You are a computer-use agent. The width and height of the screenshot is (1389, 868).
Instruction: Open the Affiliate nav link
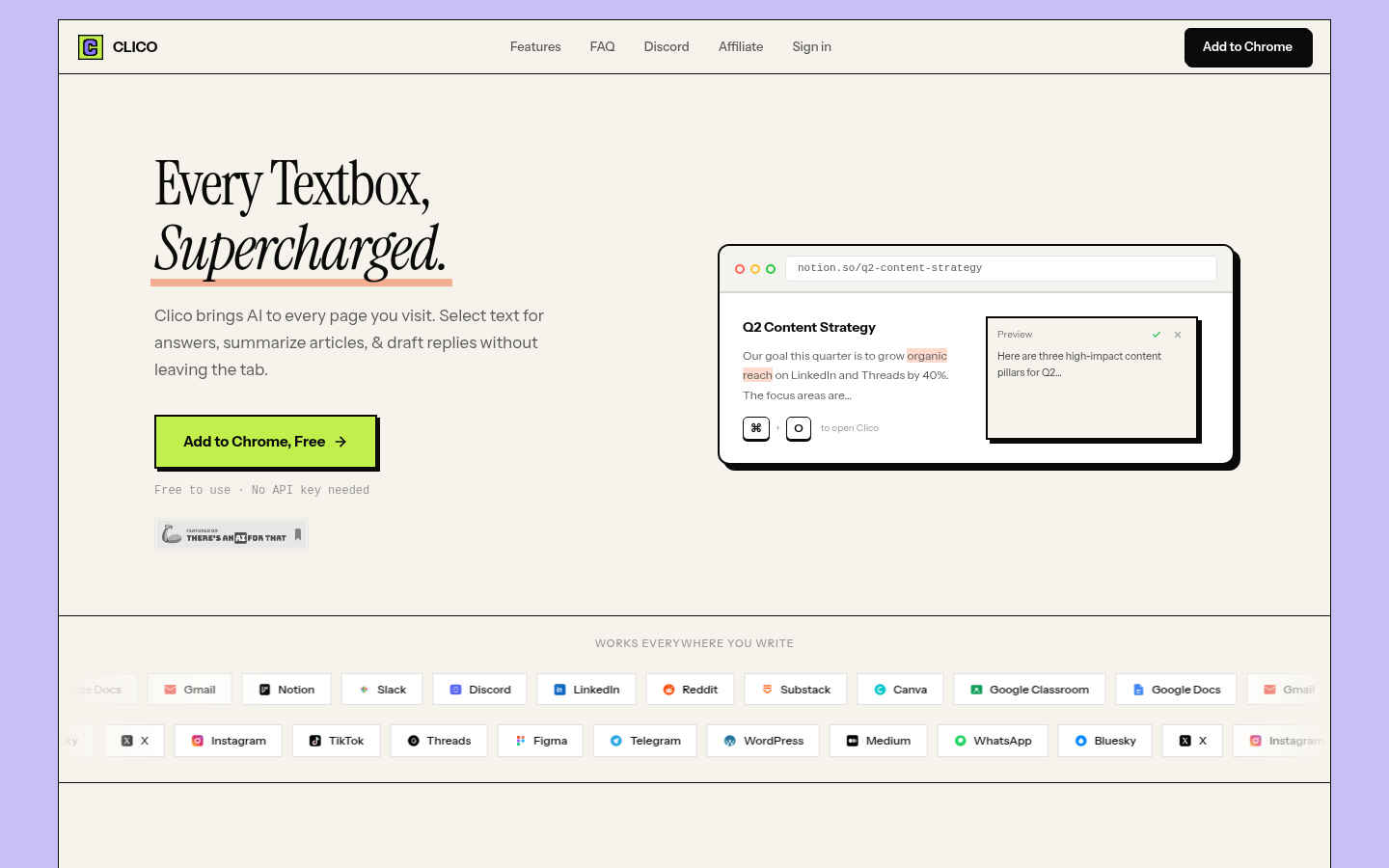[741, 47]
